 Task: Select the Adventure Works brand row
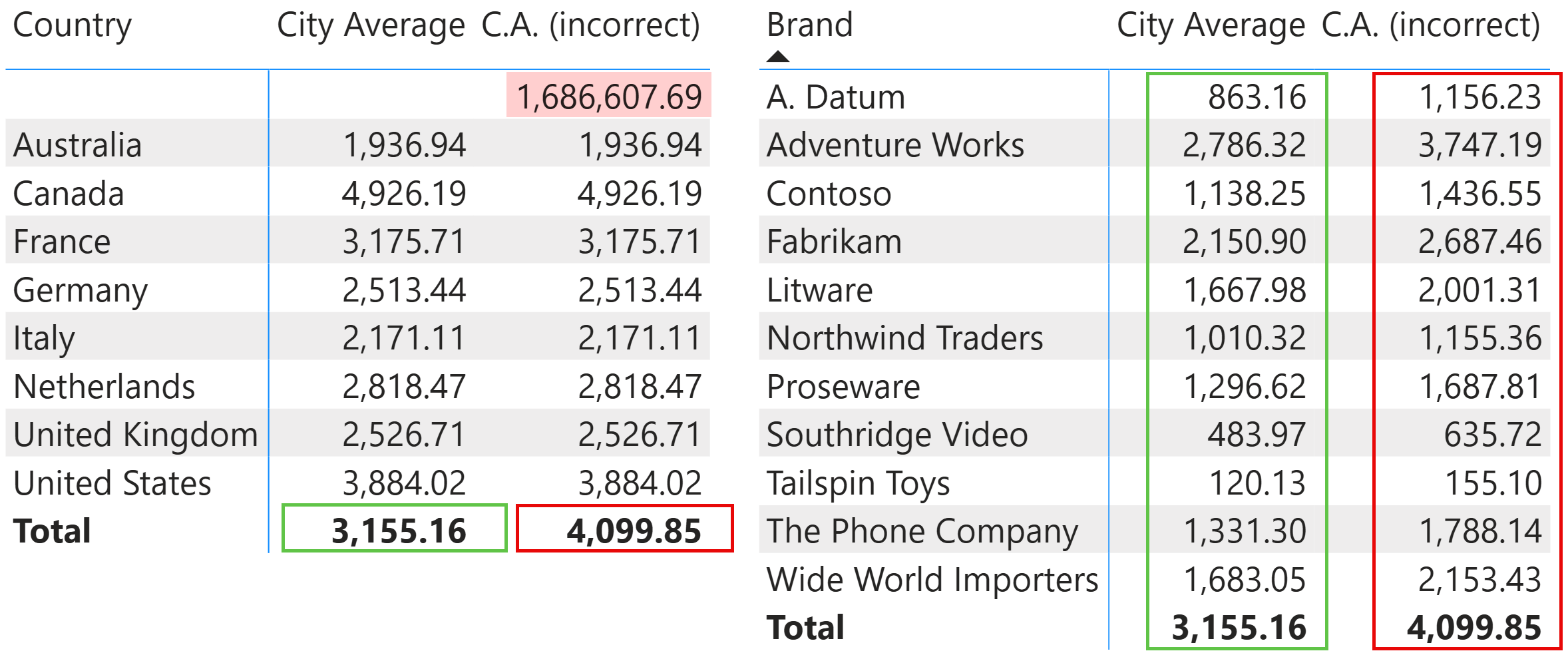coord(895,145)
